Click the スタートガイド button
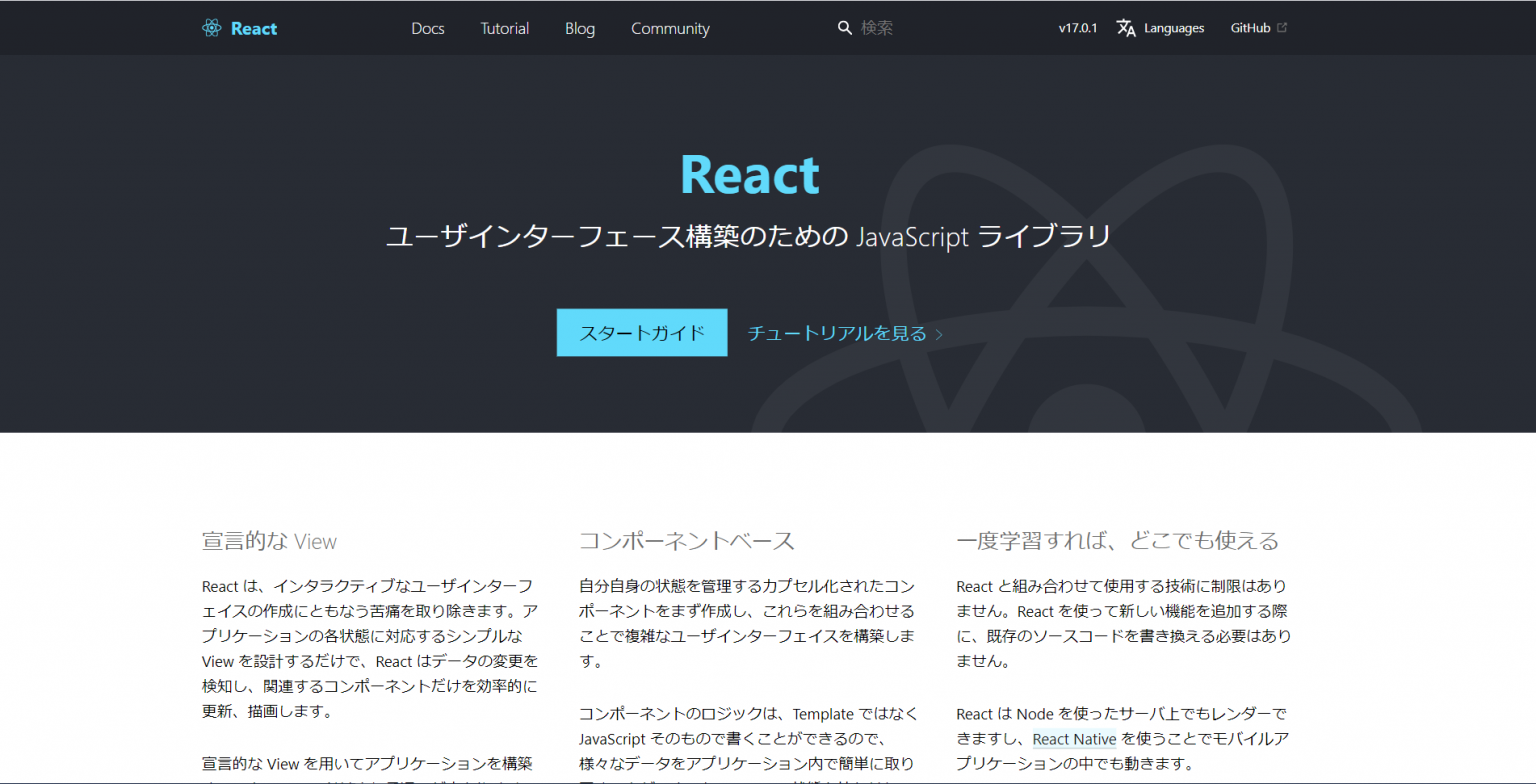 click(642, 333)
